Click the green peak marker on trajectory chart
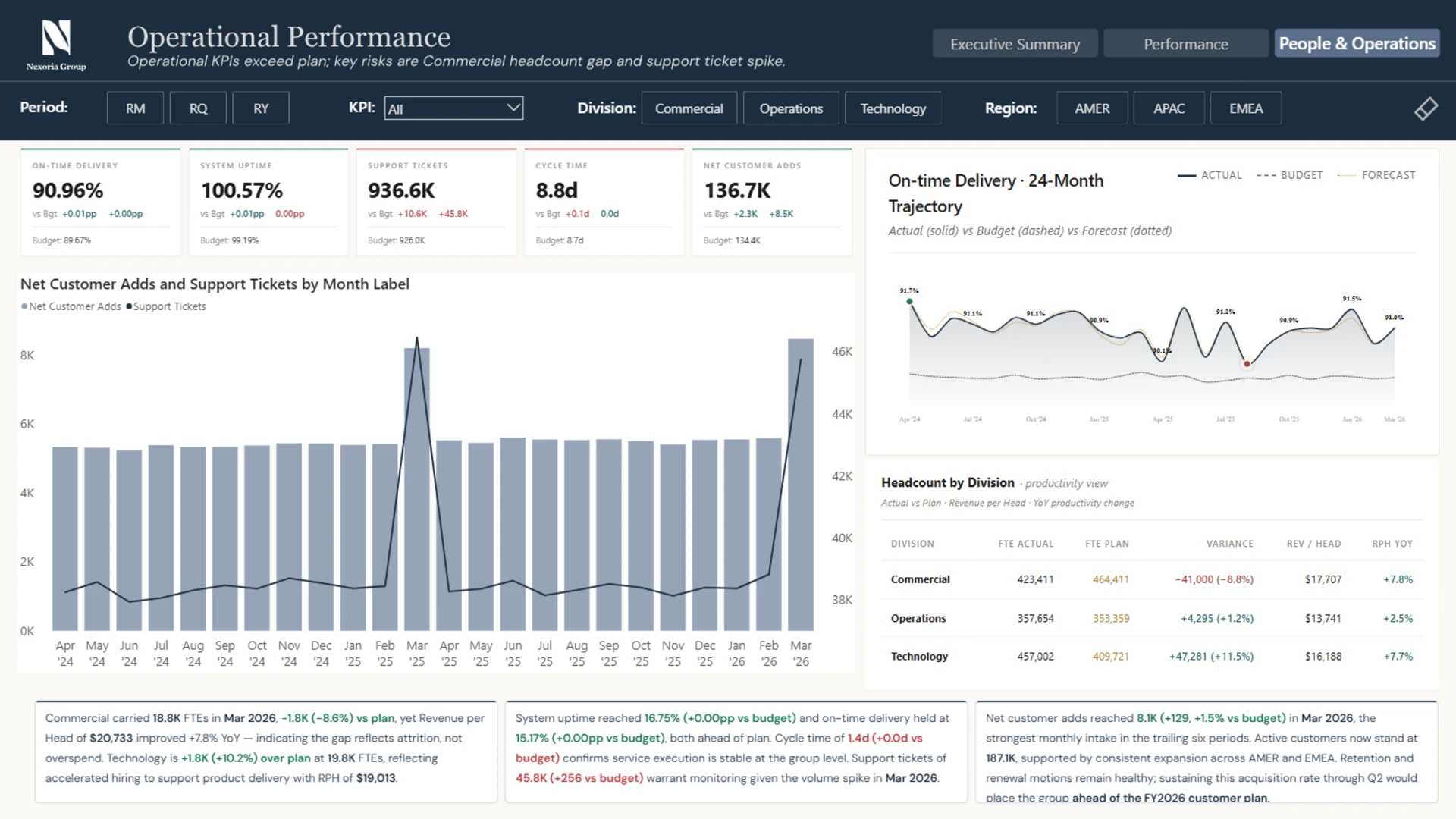Image resolution: width=1456 pixels, height=819 pixels. point(909,302)
